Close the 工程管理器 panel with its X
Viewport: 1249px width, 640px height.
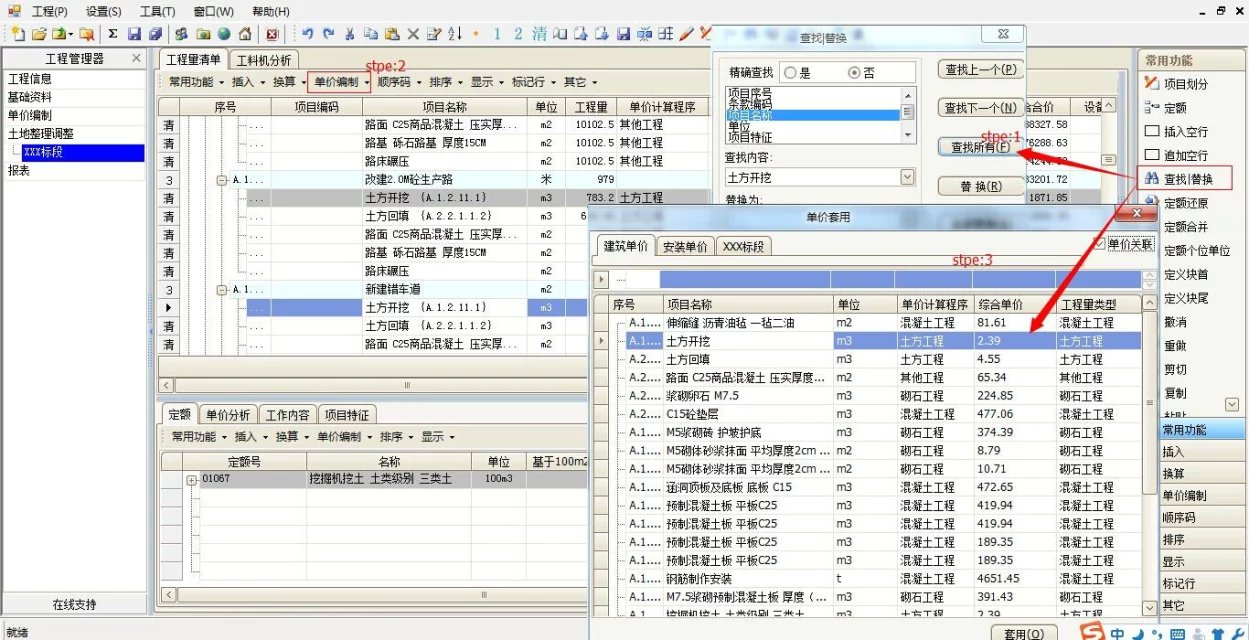(x=137, y=59)
